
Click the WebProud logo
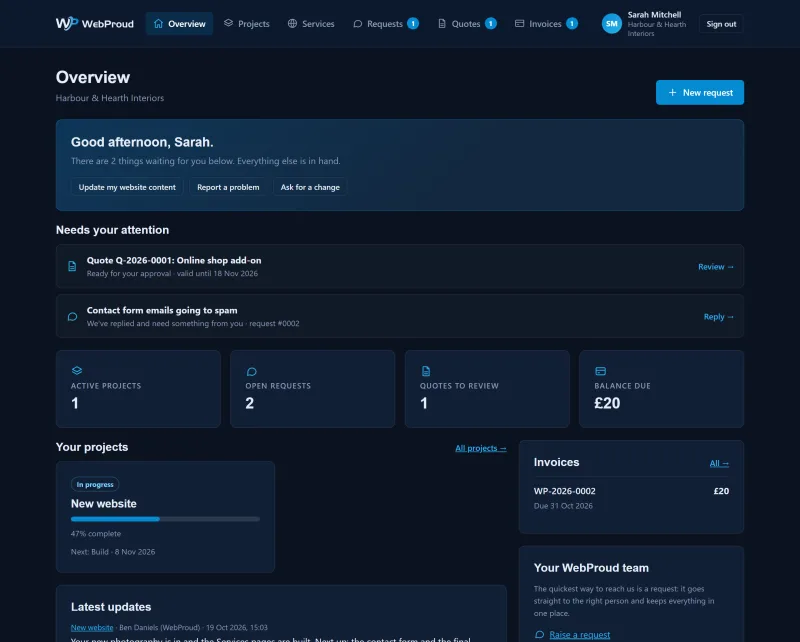95,23
